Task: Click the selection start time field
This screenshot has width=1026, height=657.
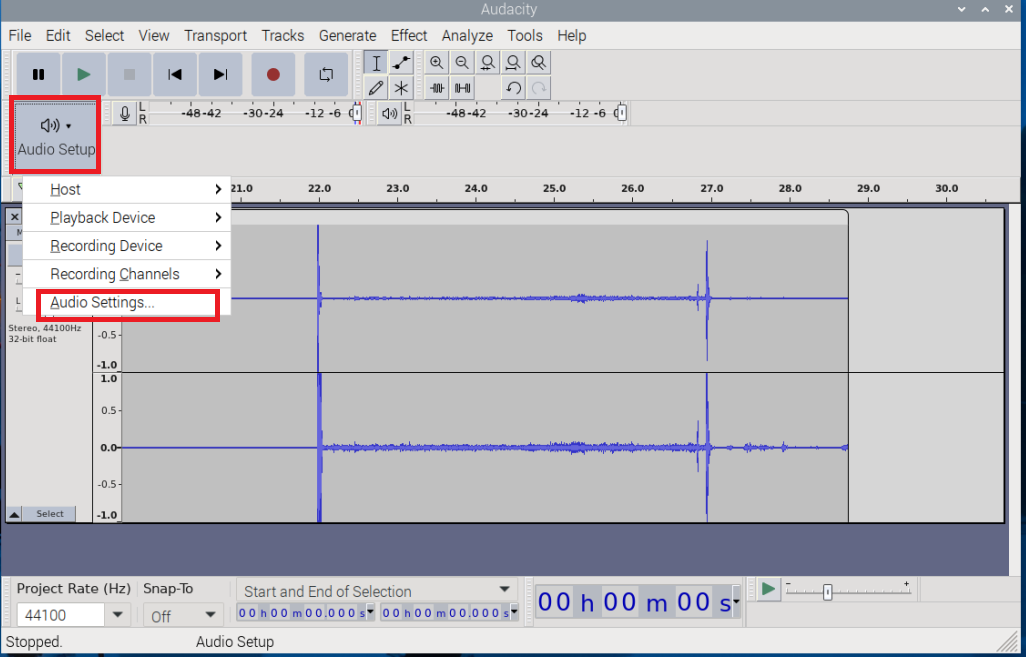Action: pyautogui.click(x=301, y=613)
